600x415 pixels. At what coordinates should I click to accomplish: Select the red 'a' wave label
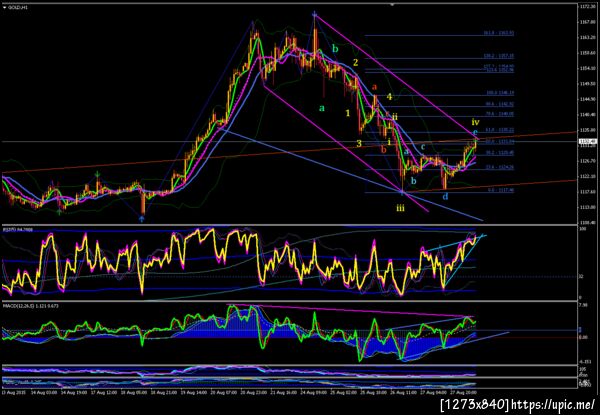(375, 86)
